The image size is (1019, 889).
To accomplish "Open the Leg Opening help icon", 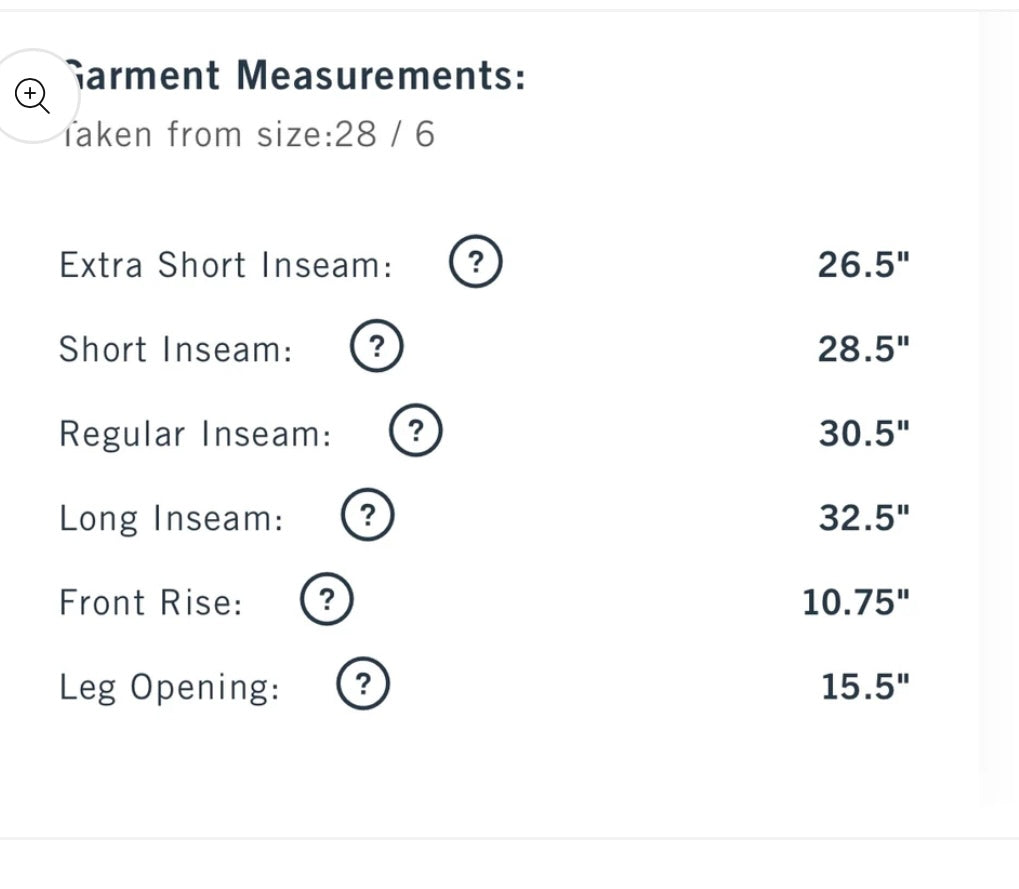I will (x=363, y=685).
